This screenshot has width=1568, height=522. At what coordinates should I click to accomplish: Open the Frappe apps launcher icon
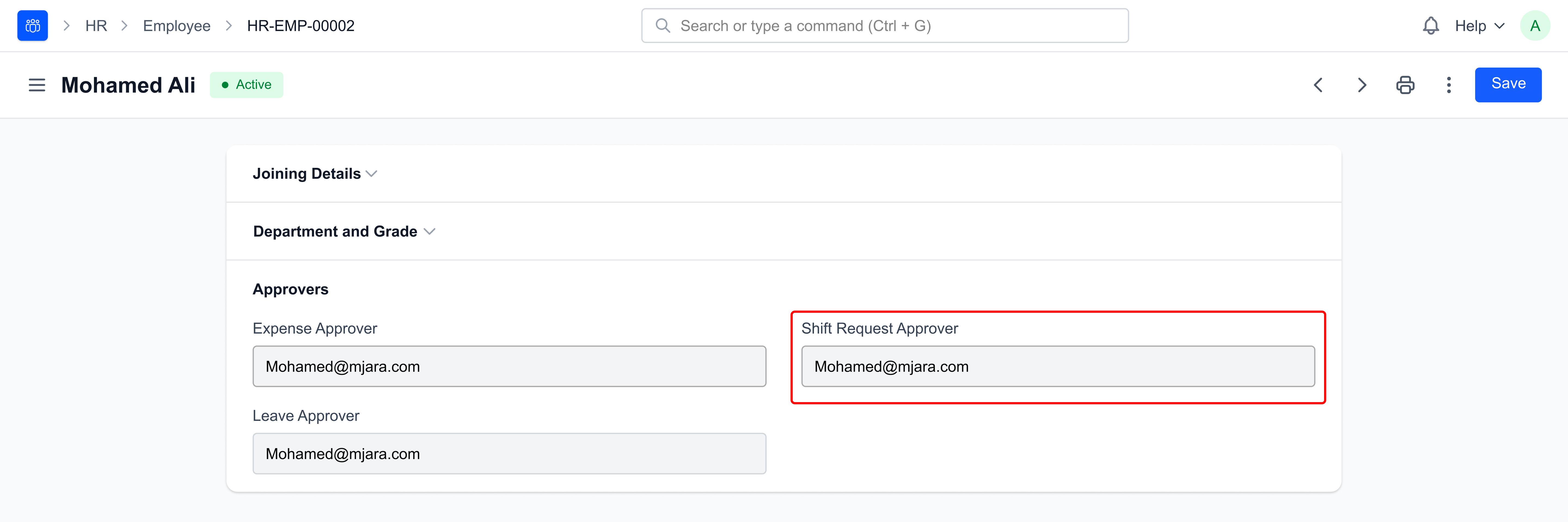[x=32, y=25]
